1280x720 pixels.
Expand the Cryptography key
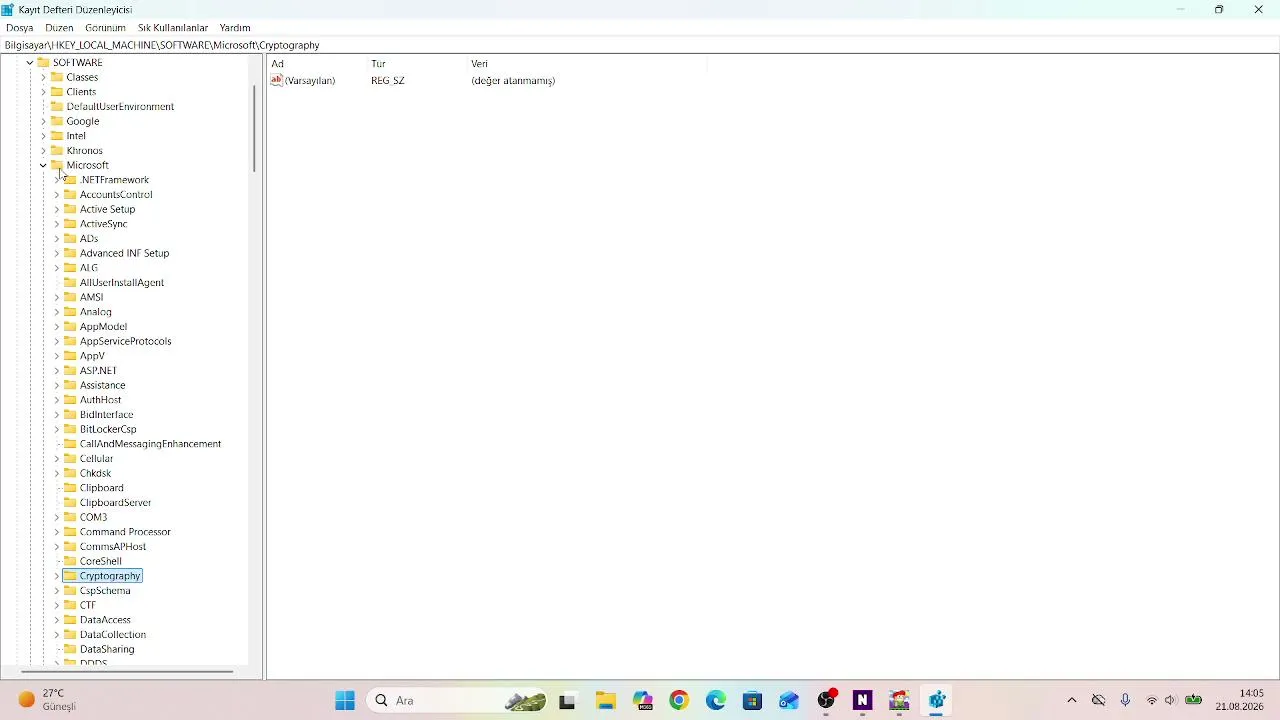point(57,576)
